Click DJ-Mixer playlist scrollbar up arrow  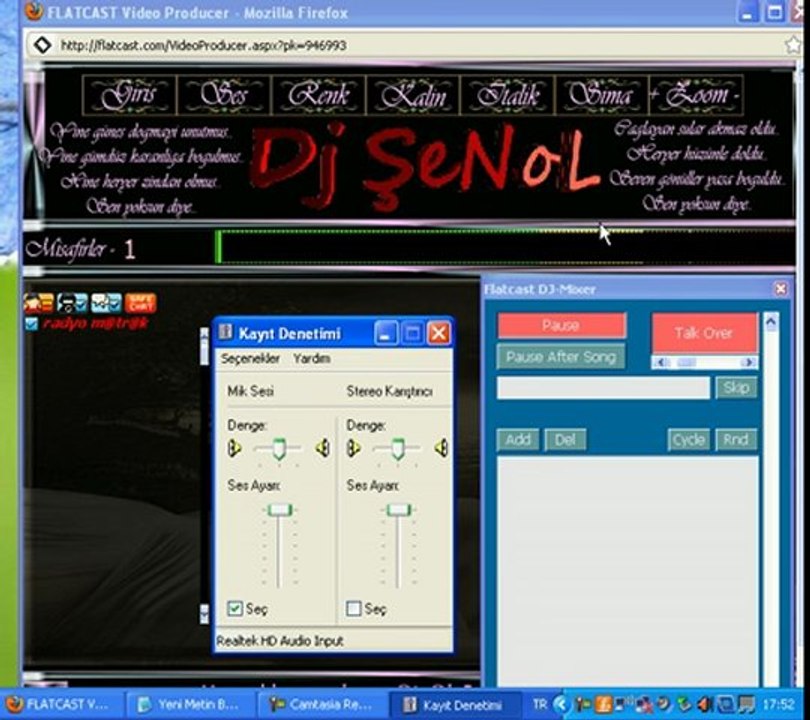pyautogui.click(x=771, y=322)
